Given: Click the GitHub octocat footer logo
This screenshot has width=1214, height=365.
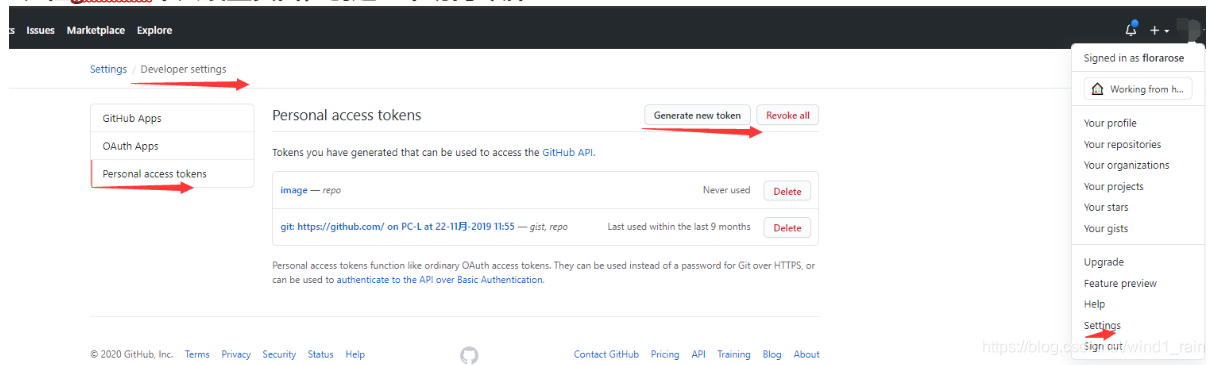Looking at the screenshot, I should [469, 355].
